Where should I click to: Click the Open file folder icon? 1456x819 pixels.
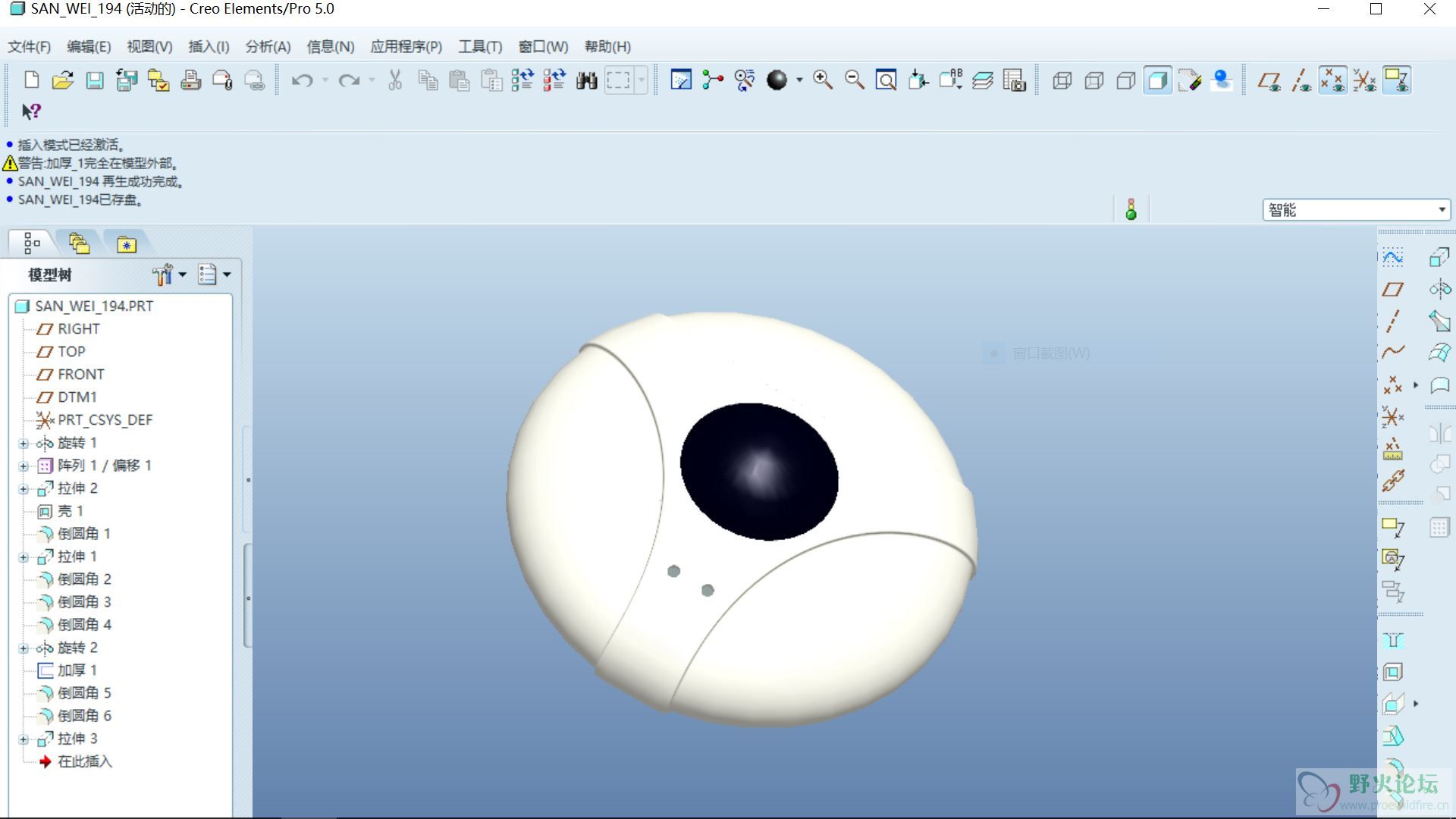pos(62,80)
